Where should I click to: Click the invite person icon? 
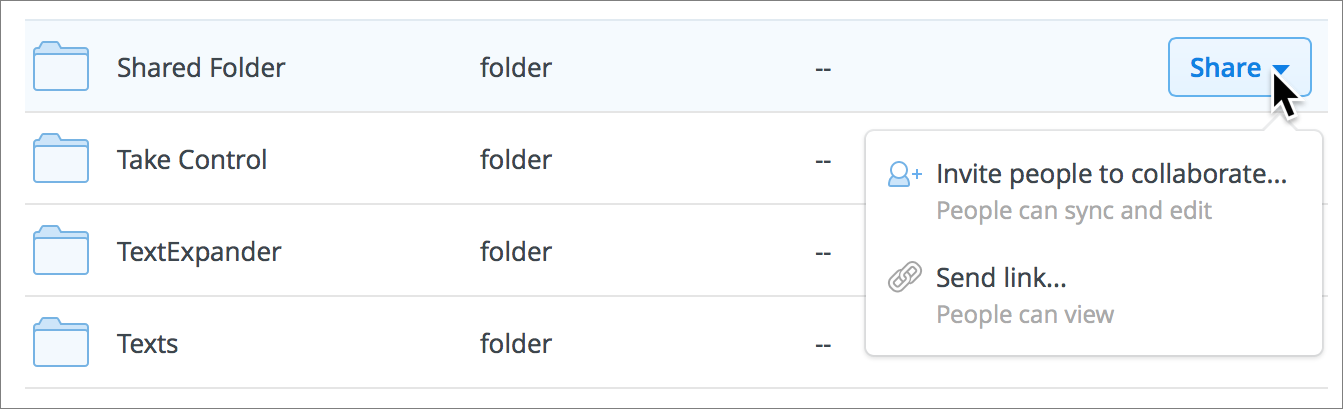coord(905,175)
